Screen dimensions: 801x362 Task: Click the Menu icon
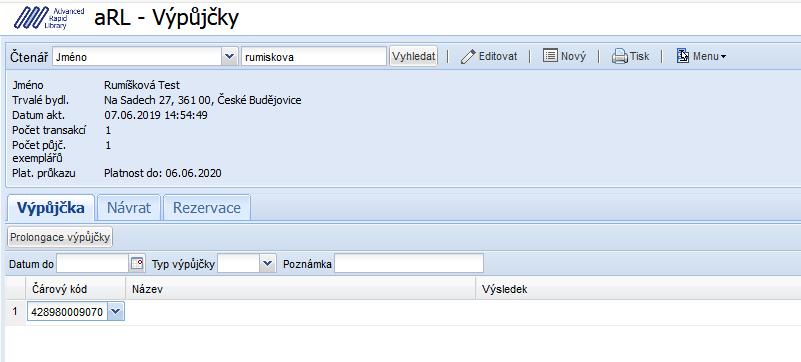[682, 56]
